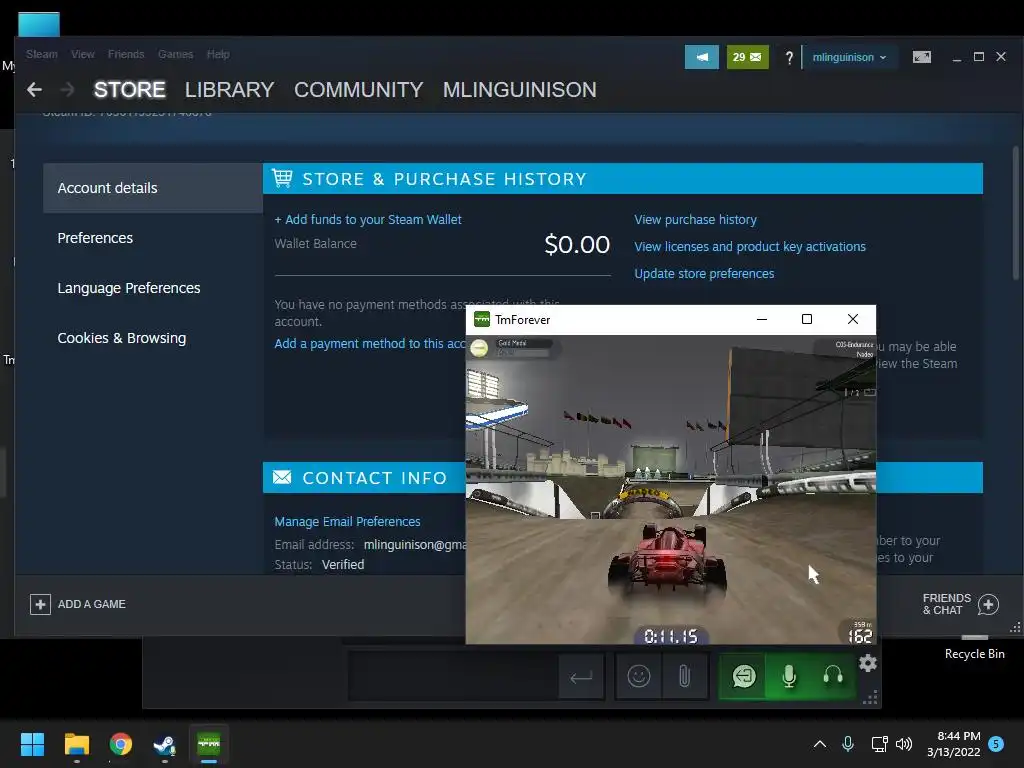The height and width of the screenshot is (768, 1024).
Task: Open Steam from the taskbar
Action: tap(165, 744)
